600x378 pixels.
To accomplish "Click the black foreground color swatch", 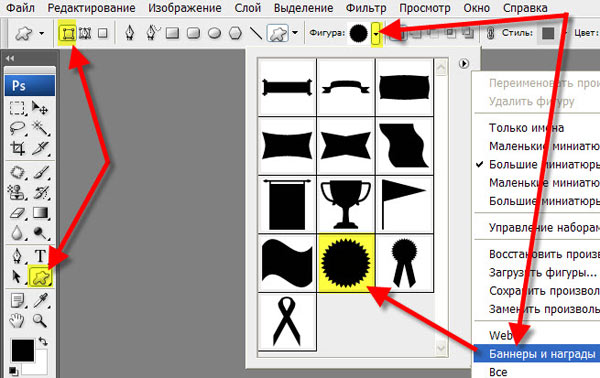I will tap(22, 350).
